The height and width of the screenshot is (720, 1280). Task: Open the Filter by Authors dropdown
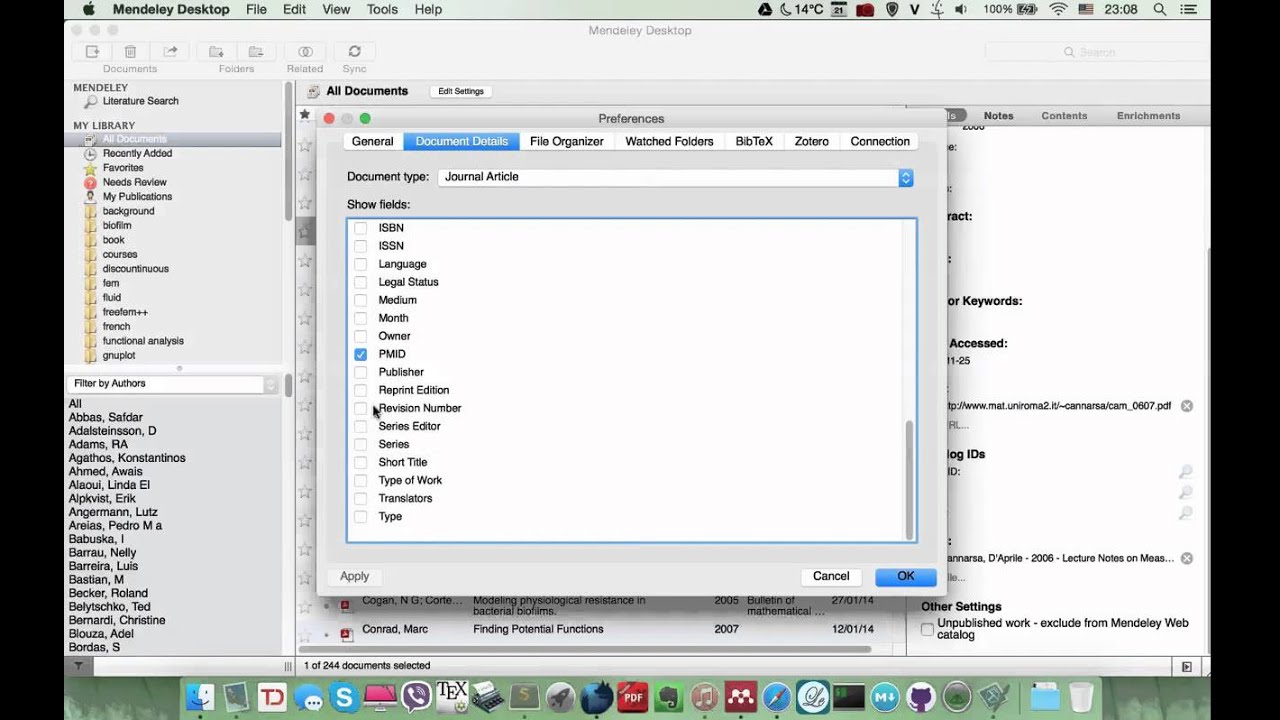173,384
